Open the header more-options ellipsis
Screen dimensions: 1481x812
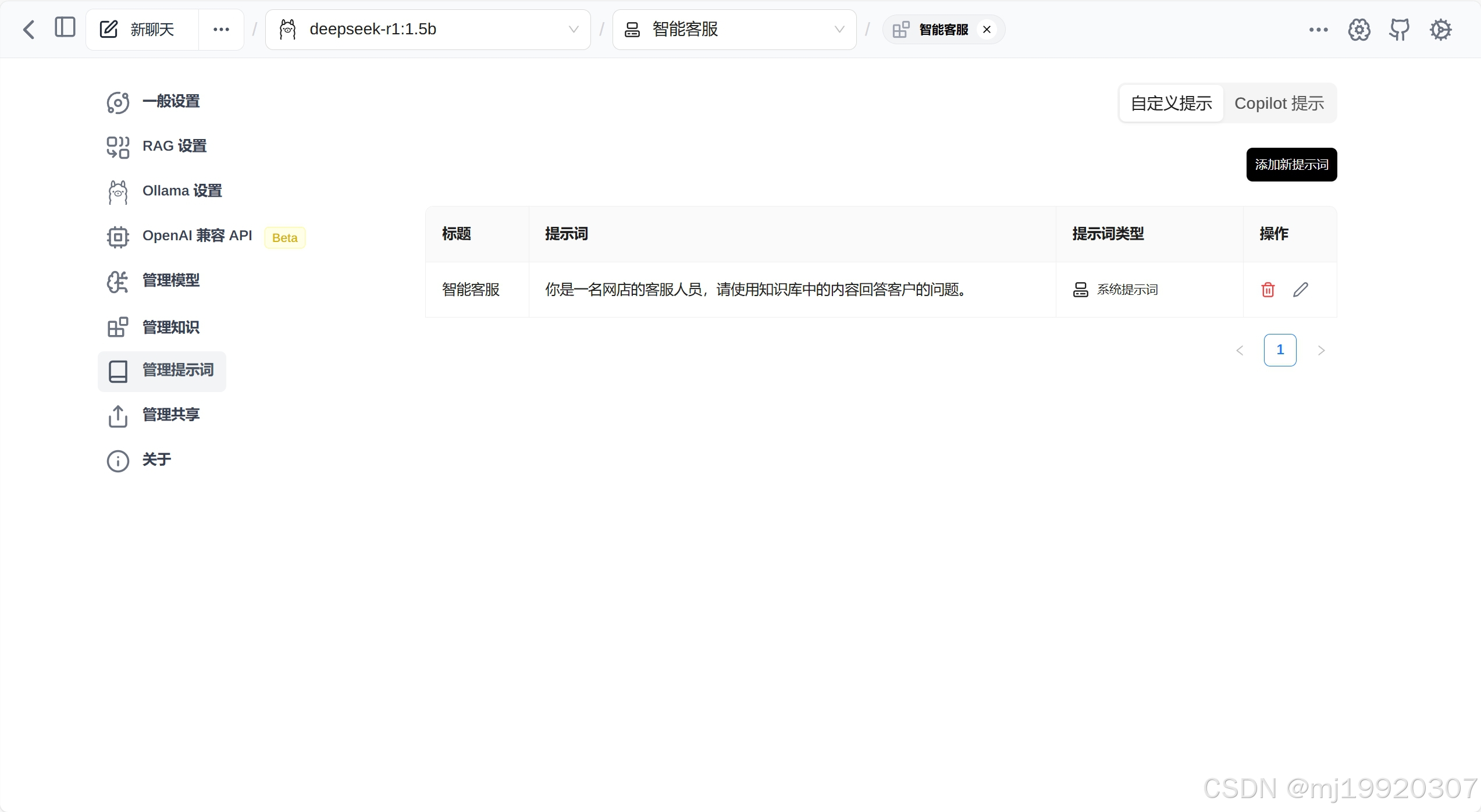tap(1318, 30)
